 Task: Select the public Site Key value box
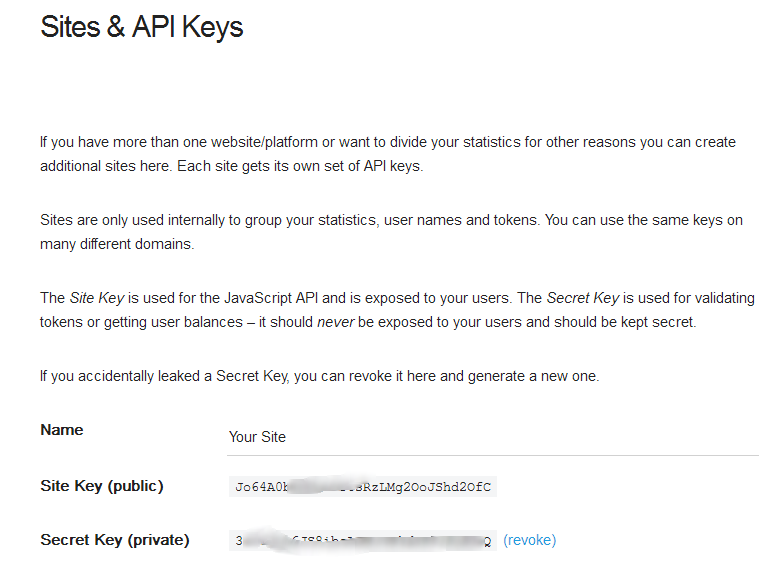(363, 487)
